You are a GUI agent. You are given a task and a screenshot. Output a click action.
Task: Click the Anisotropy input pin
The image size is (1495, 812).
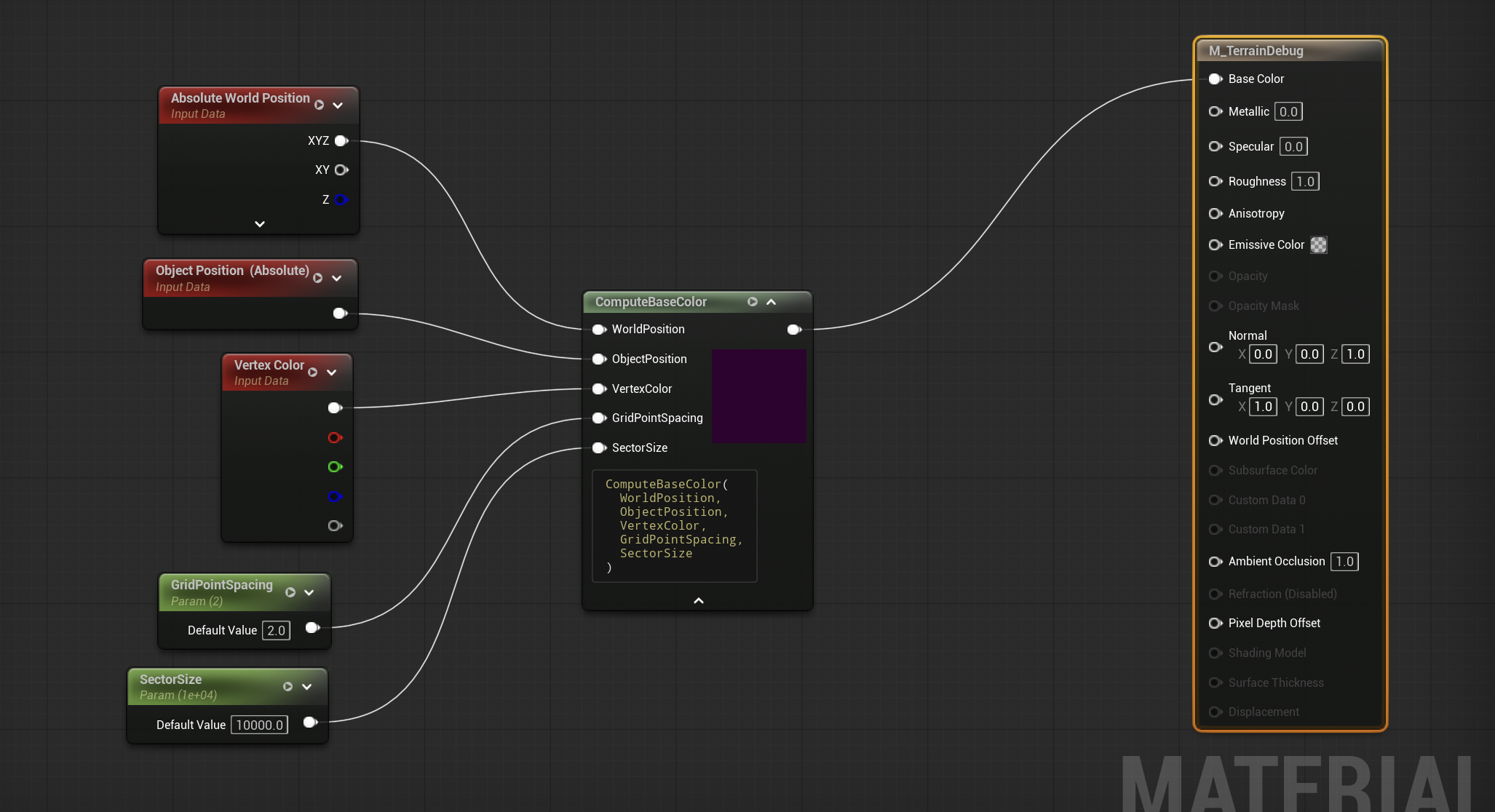point(1216,213)
